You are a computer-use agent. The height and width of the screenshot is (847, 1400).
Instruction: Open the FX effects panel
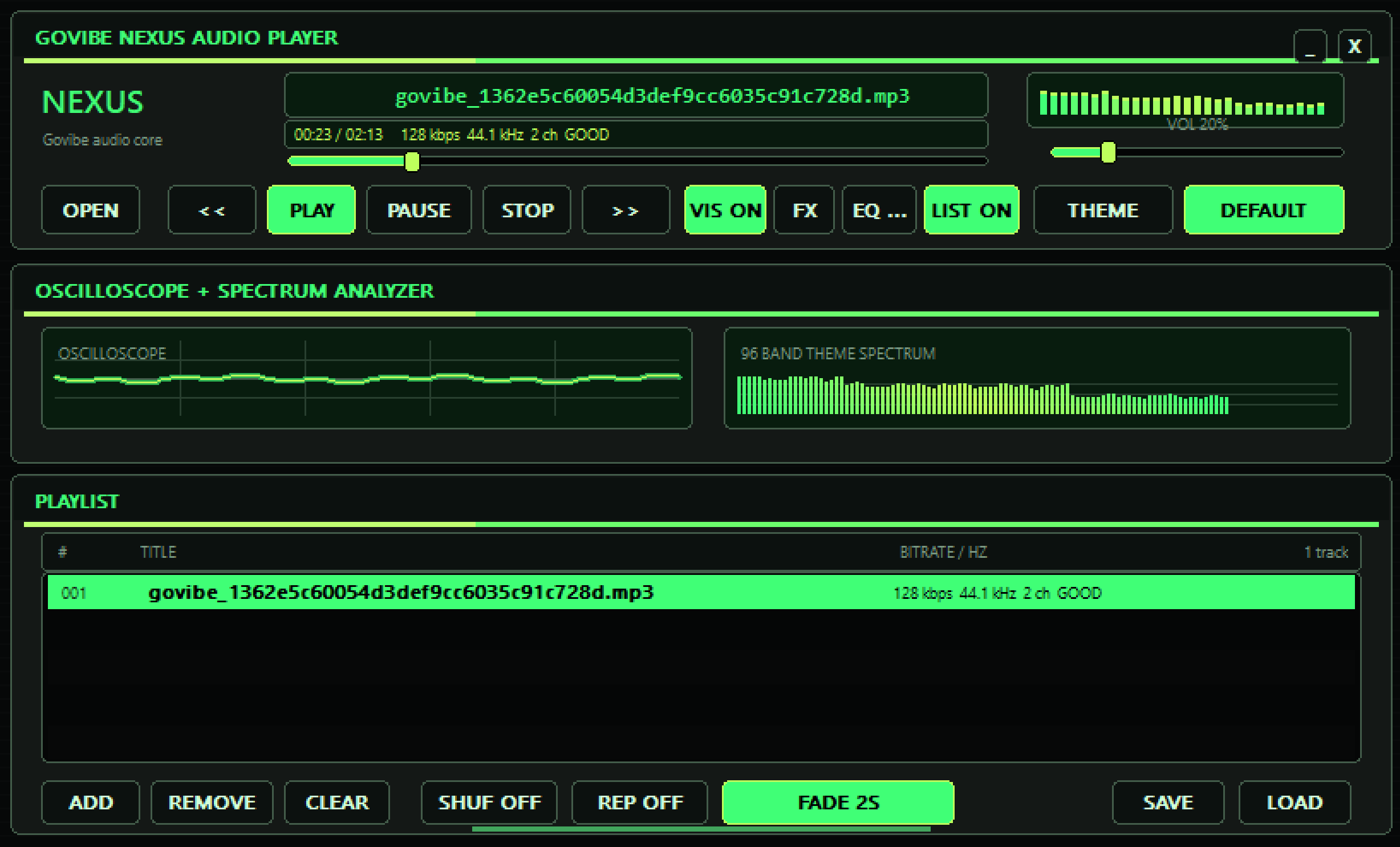(804, 210)
